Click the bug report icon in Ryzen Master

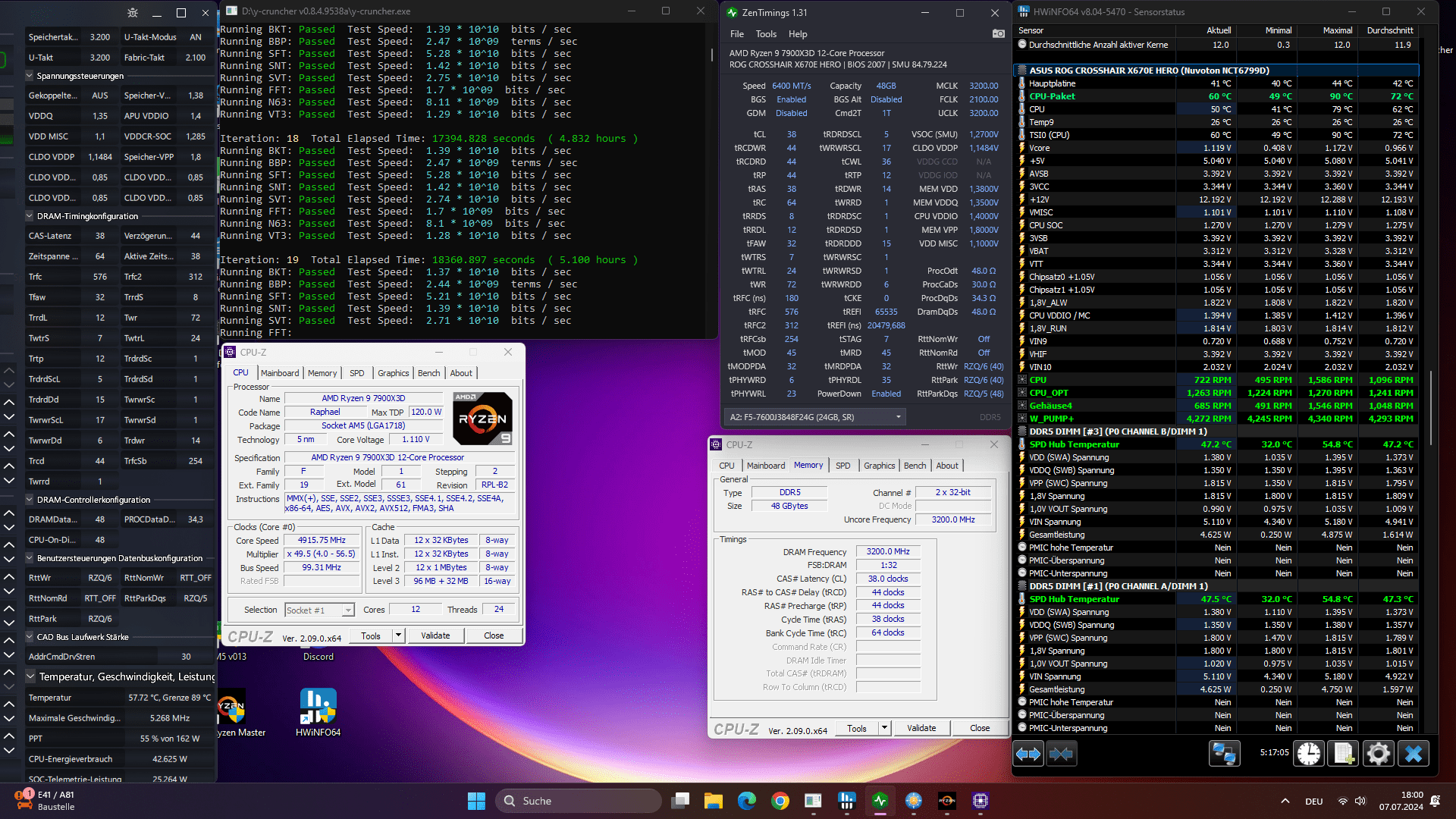[x=133, y=13]
